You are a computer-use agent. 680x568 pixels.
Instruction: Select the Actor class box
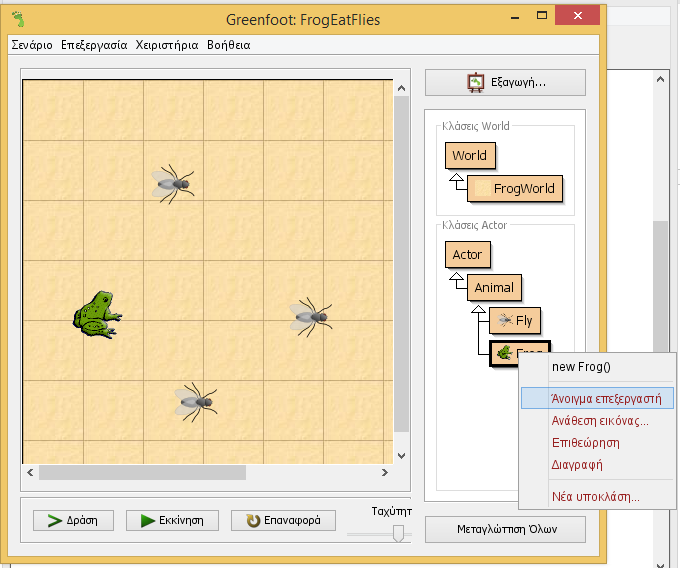coord(468,255)
